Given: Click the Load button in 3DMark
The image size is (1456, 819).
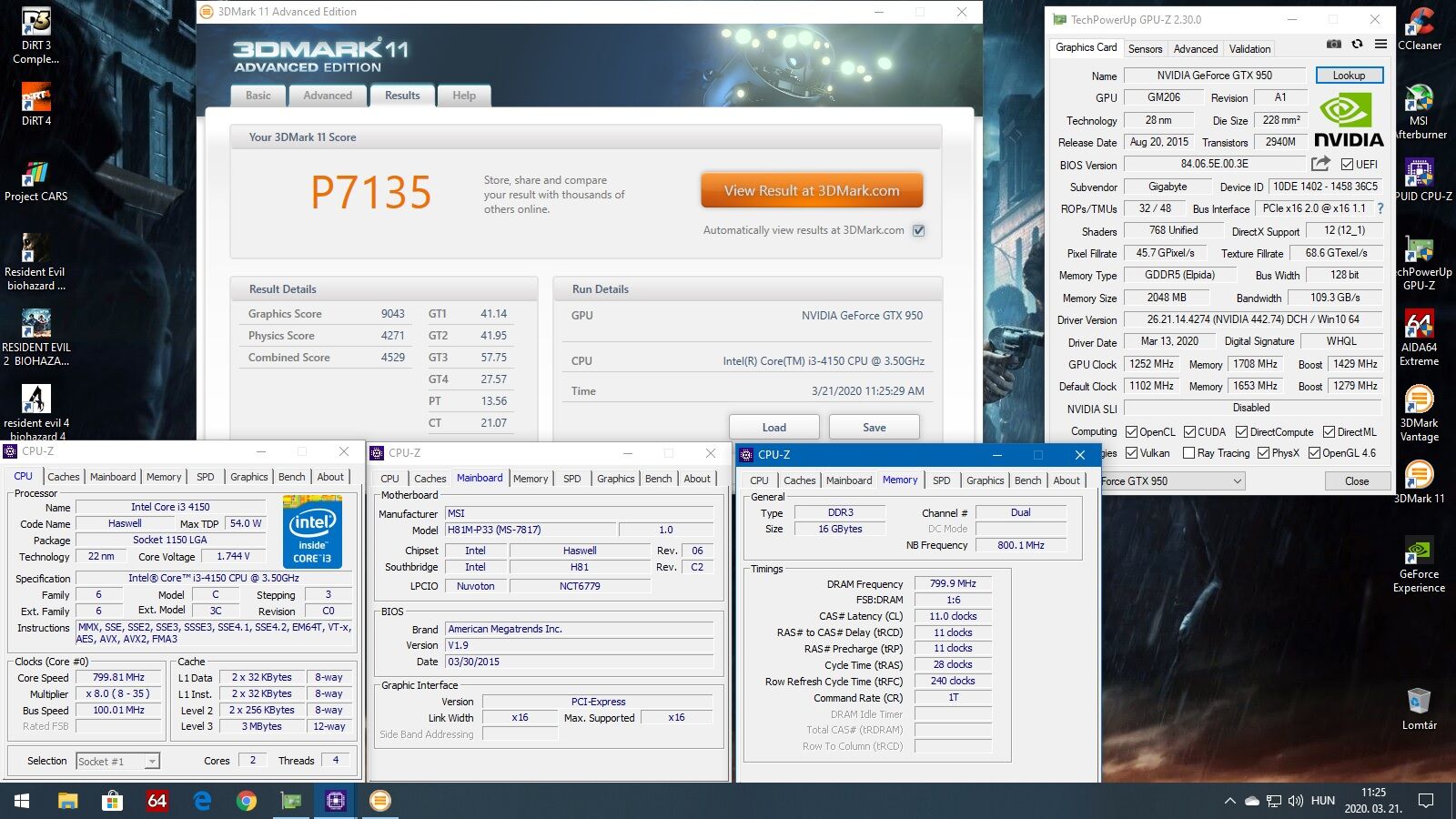Looking at the screenshot, I should click(774, 427).
